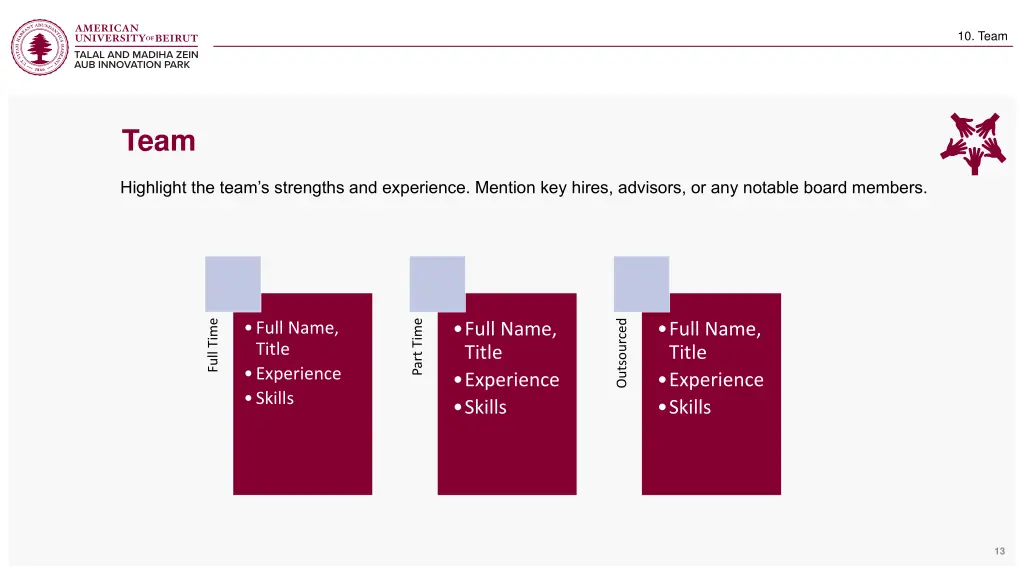Click the AUB cedar tree seal logo

coord(40,47)
